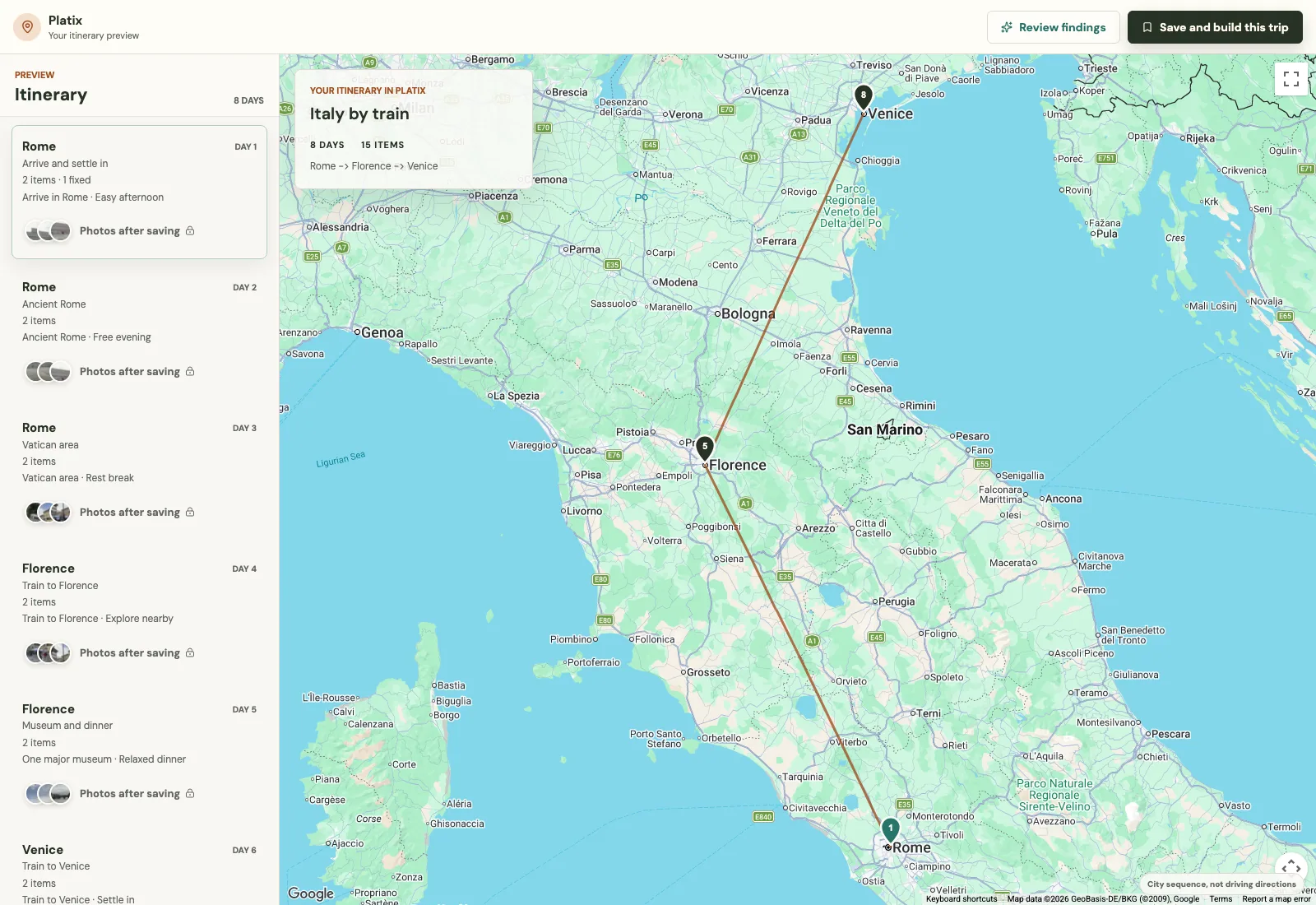1316x905 pixels.
Task: Click 'Photos after saving' on Day 3
Action: coord(130,513)
